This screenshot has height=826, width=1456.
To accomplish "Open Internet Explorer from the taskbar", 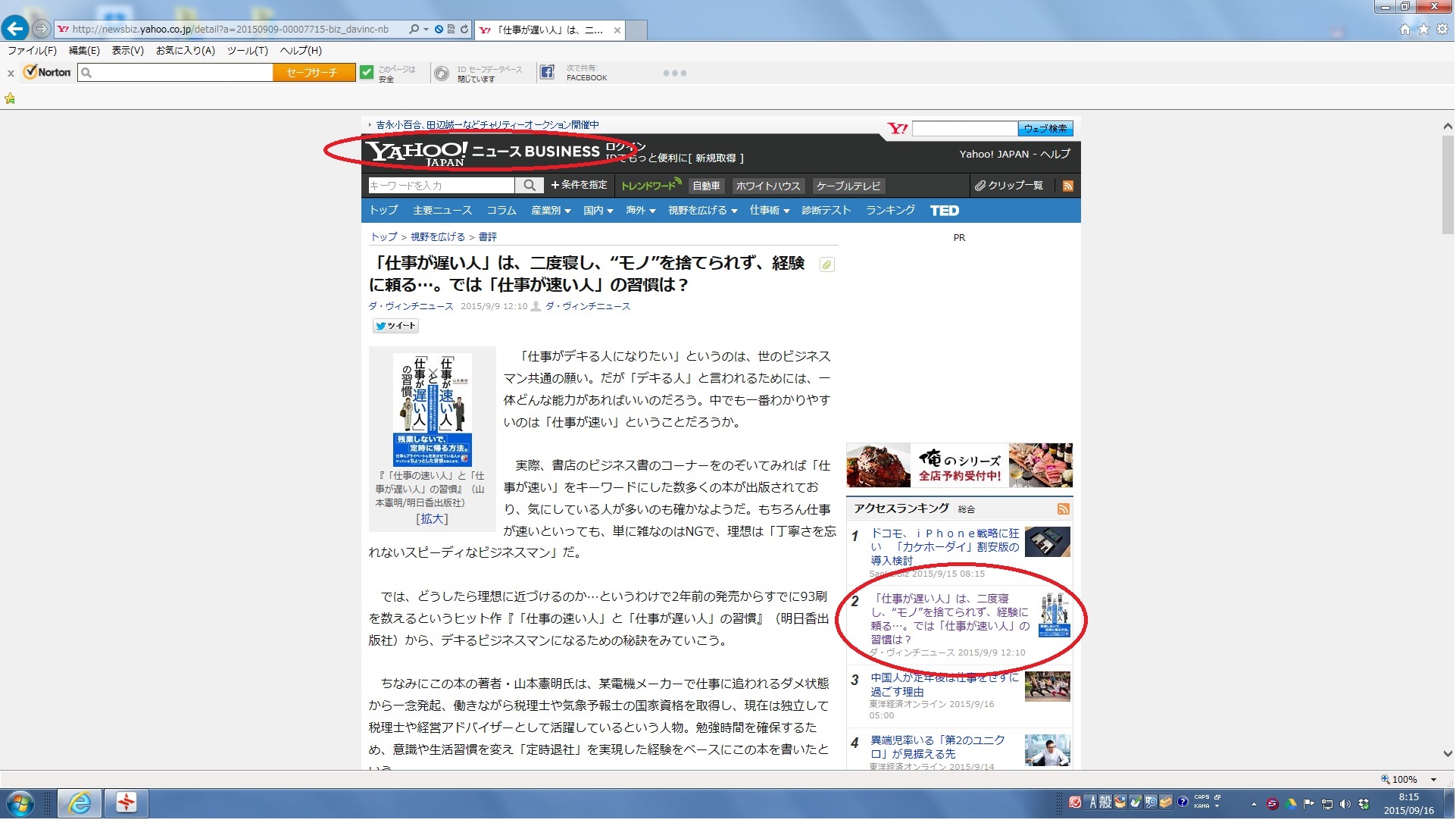I will (79, 803).
